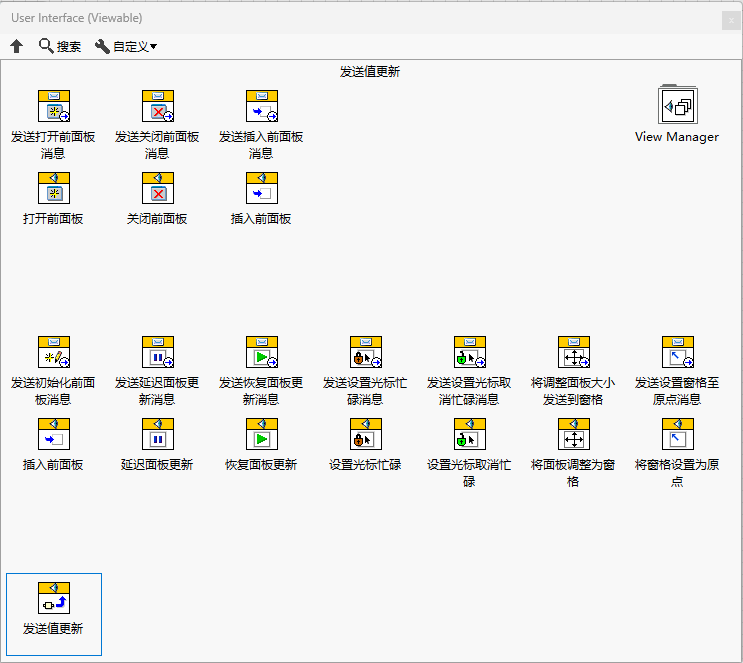Select the 打开前面板 icon

pos(54,188)
